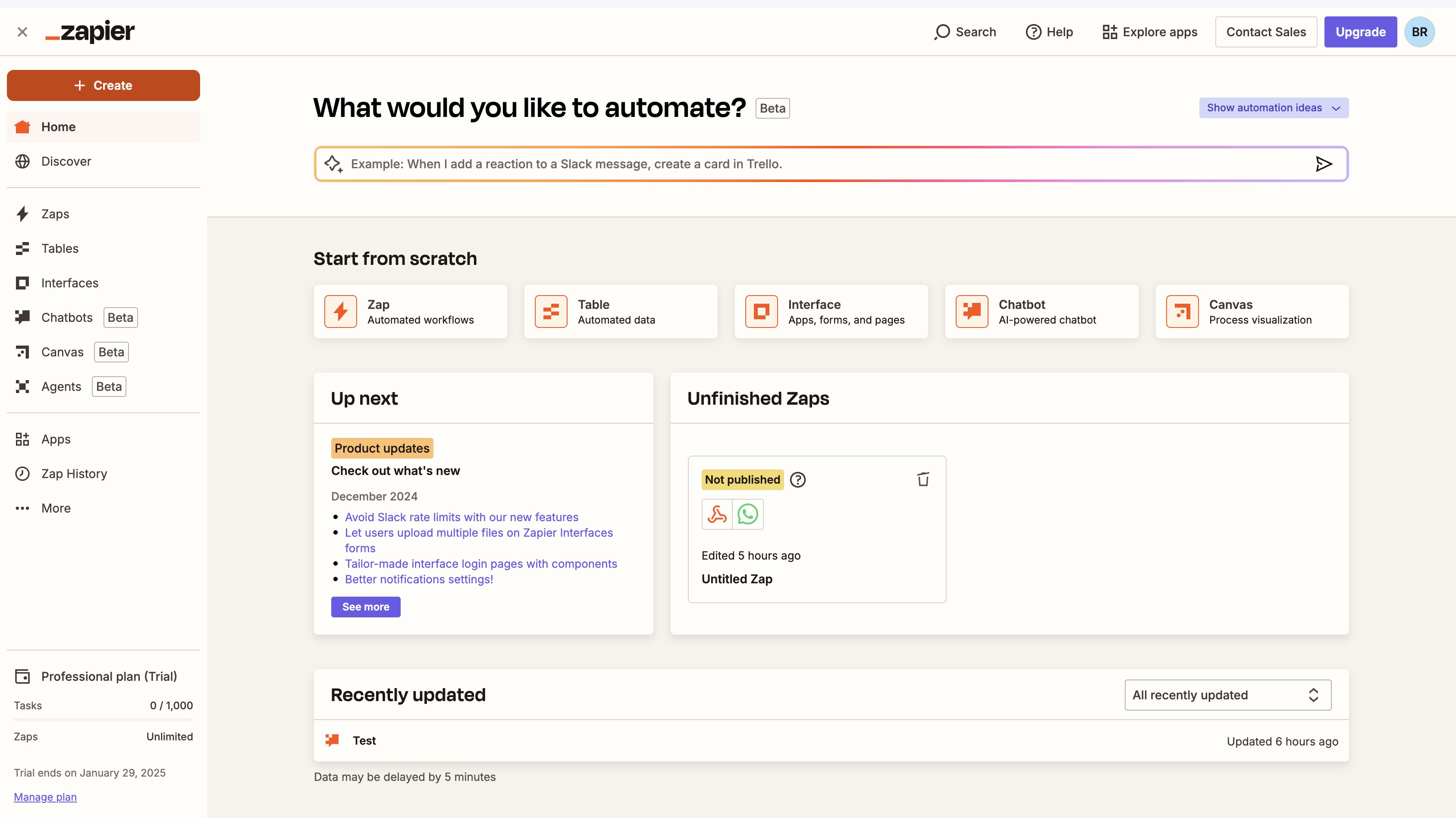This screenshot has width=1456, height=818.
Task: Delete the Untitled Zap with trash icon
Action: point(923,479)
